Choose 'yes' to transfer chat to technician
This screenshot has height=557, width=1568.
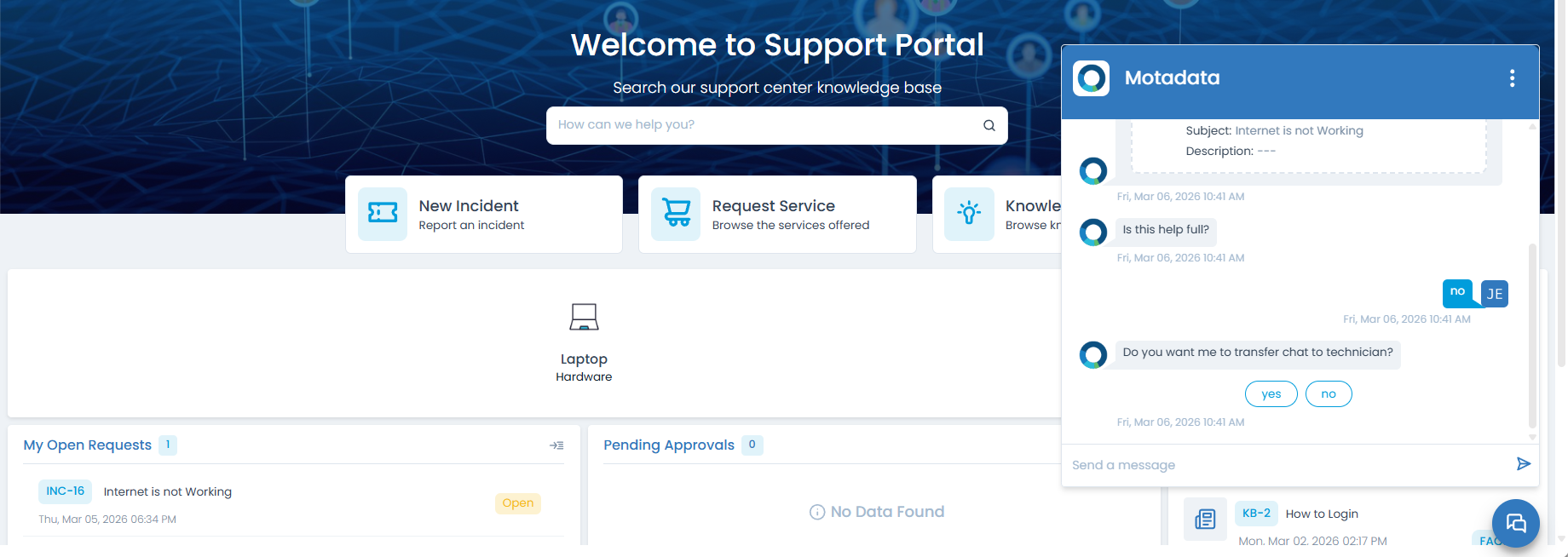[x=1271, y=394]
